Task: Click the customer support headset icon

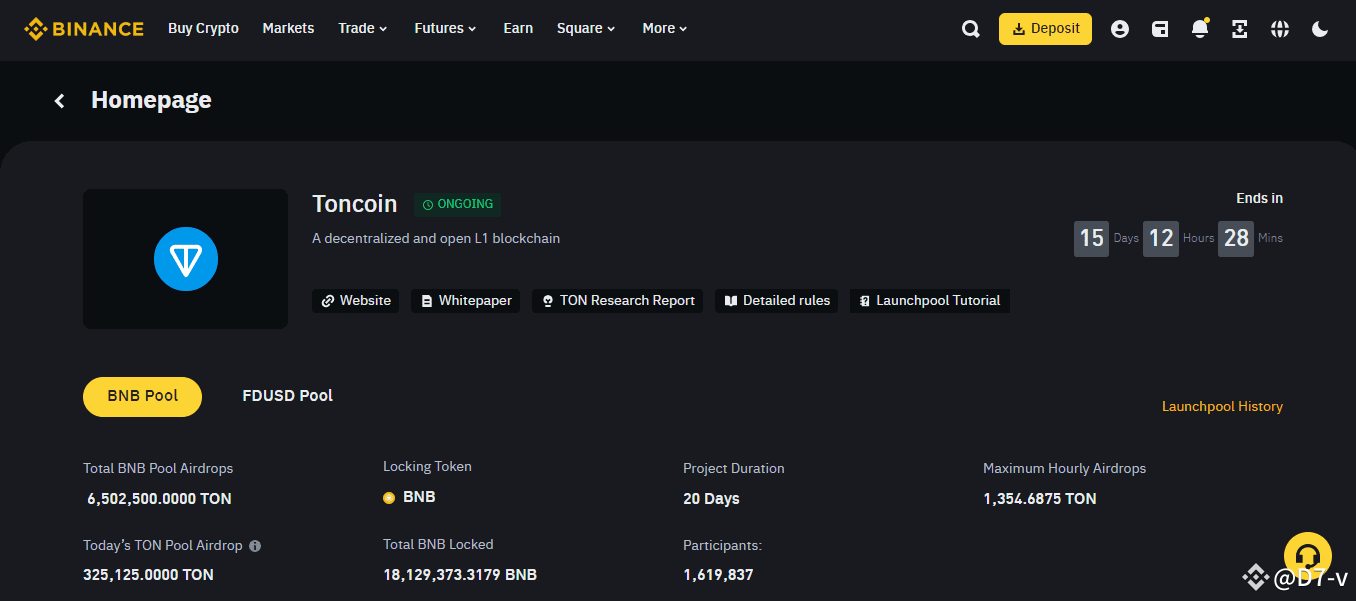Action: (1307, 556)
